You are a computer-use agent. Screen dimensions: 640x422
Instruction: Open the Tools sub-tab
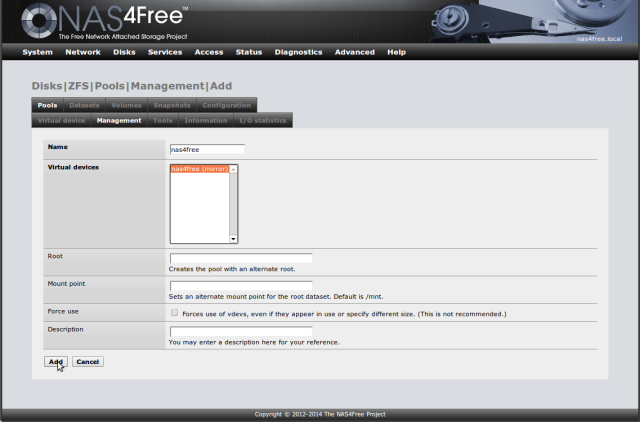click(162, 120)
